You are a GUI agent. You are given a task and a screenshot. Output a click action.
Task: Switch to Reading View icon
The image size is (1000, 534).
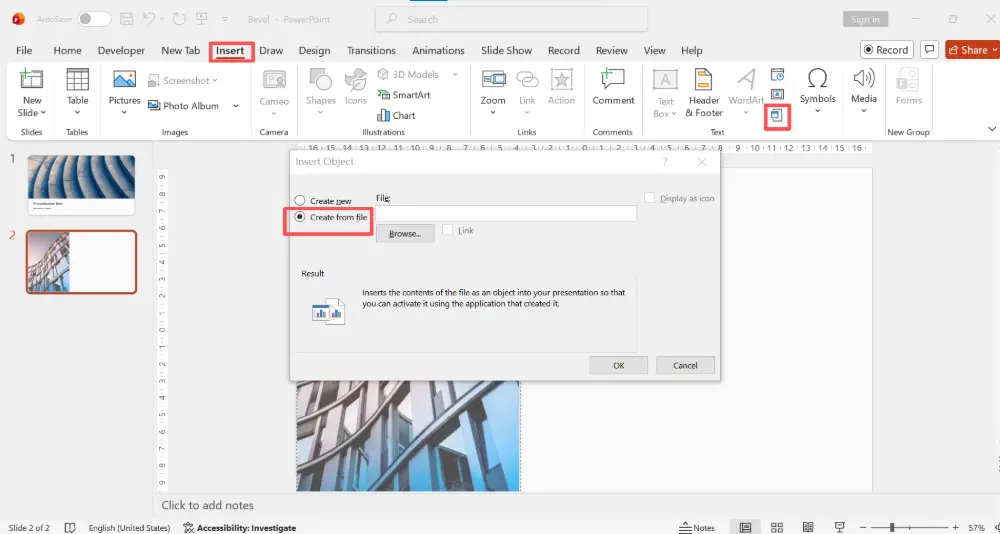tap(808, 528)
